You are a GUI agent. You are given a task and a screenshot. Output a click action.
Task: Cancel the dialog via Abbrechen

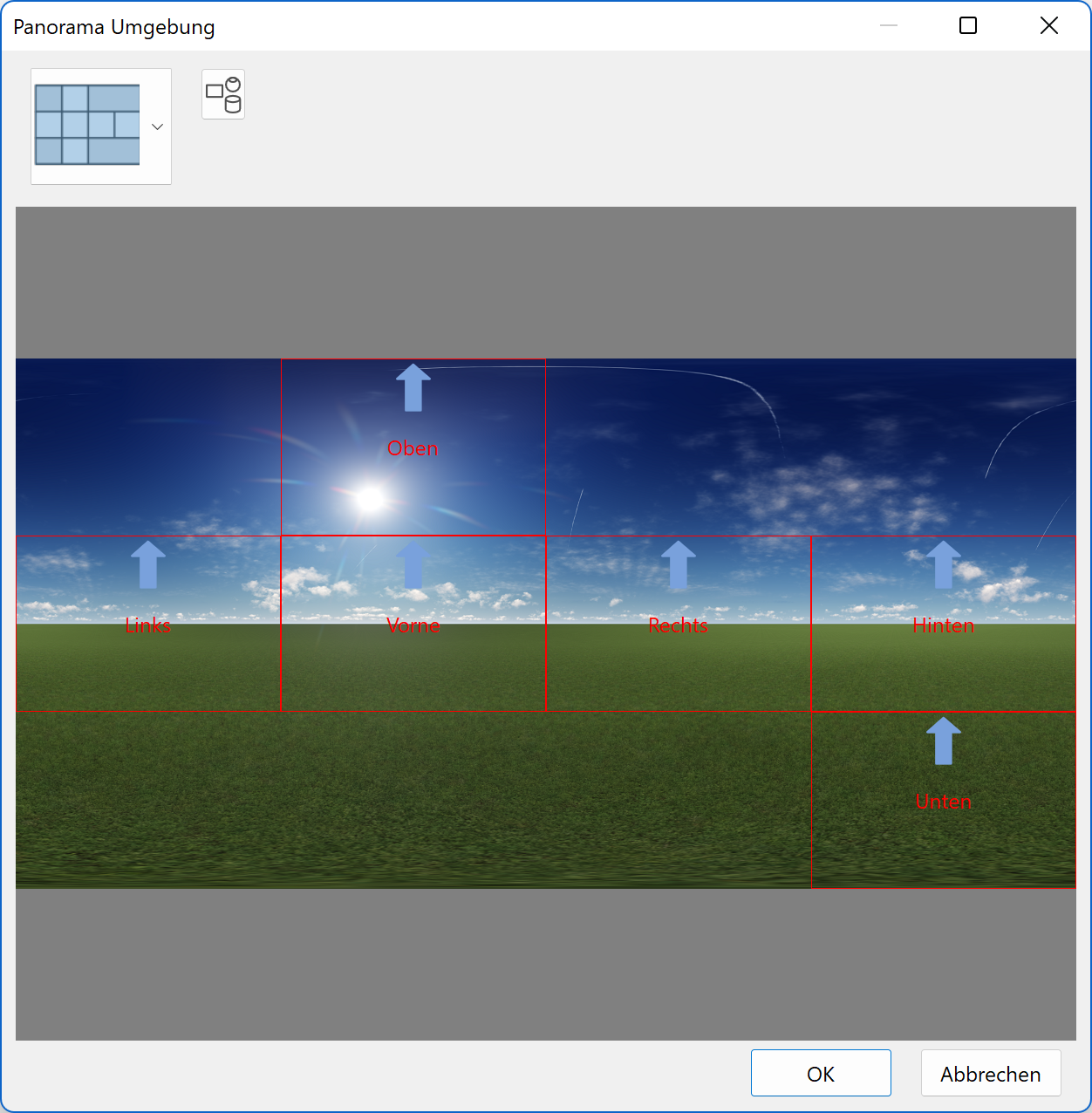click(990, 1073)
